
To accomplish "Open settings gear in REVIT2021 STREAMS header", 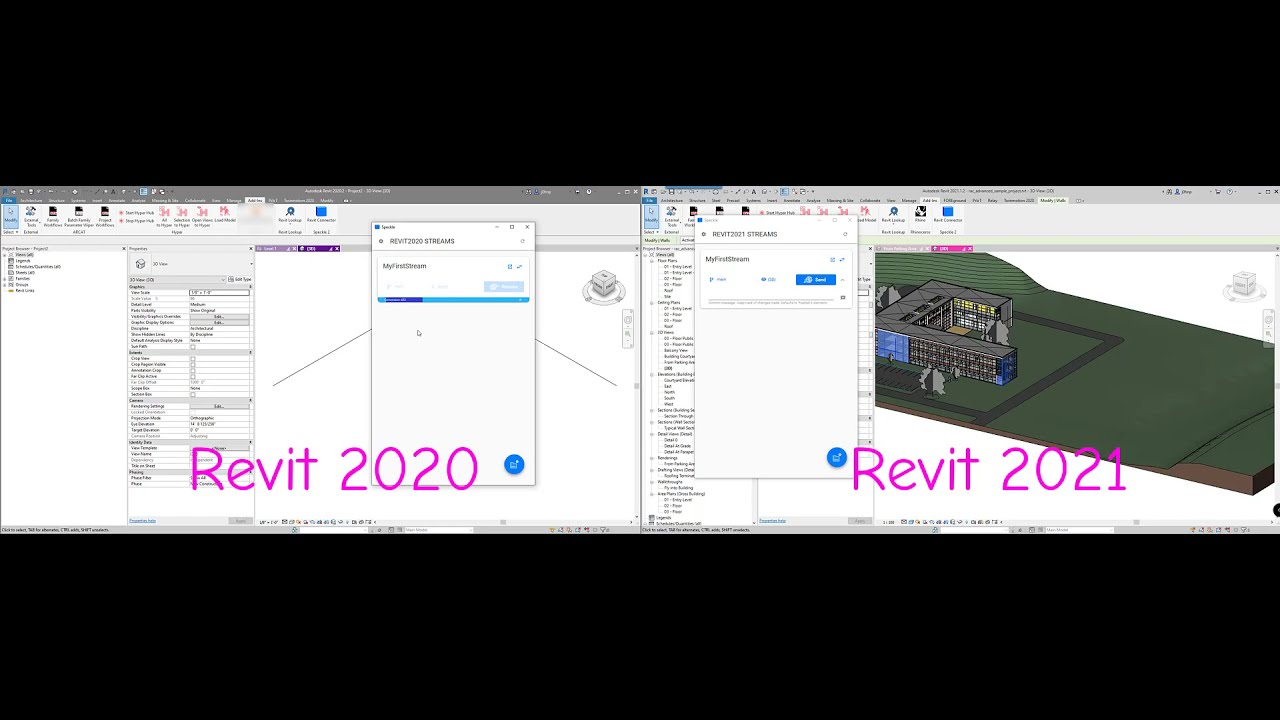I will 704,234.
